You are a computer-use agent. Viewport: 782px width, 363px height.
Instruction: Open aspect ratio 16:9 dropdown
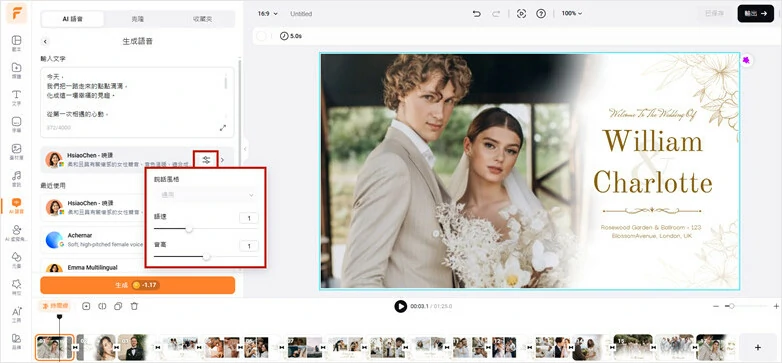(x=267, y=14)
